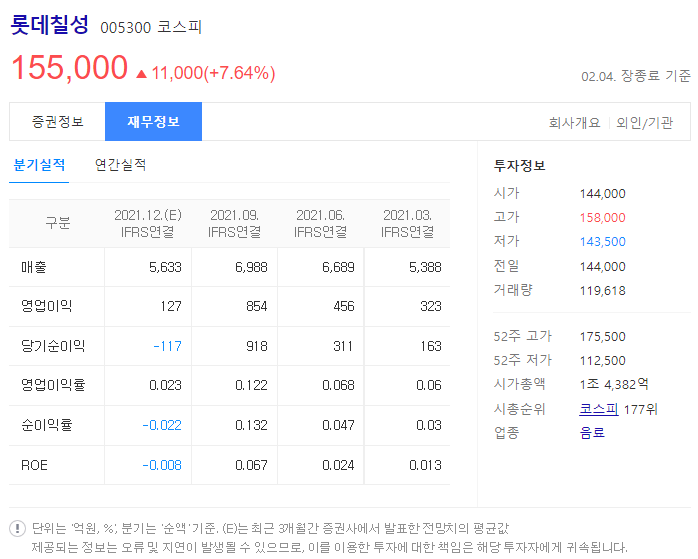The image size is (698, 559).
Task: Click the 2021.06. column header
Action: 321,223
